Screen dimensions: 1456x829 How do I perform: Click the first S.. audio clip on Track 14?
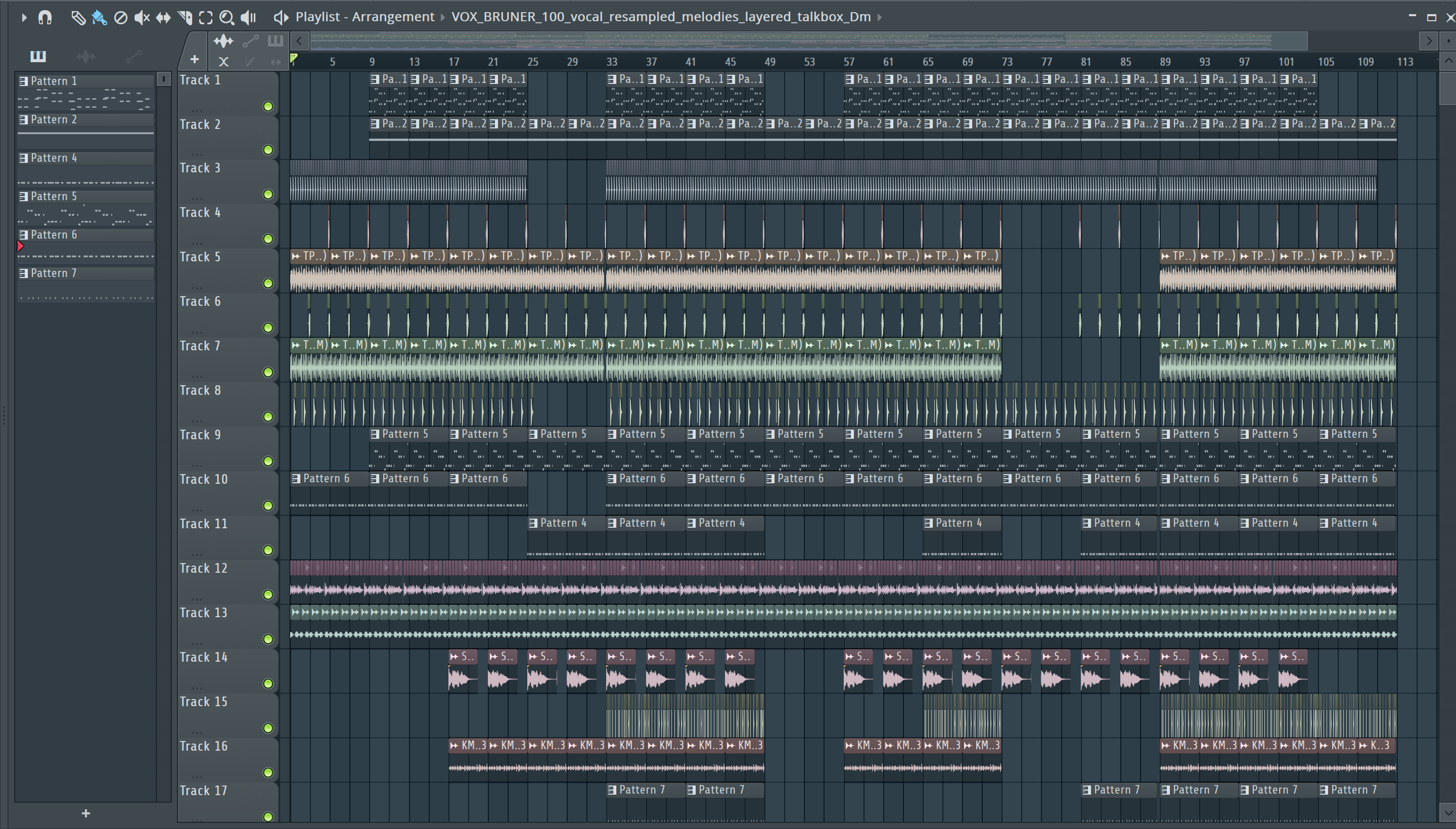(x=463, y=671)
